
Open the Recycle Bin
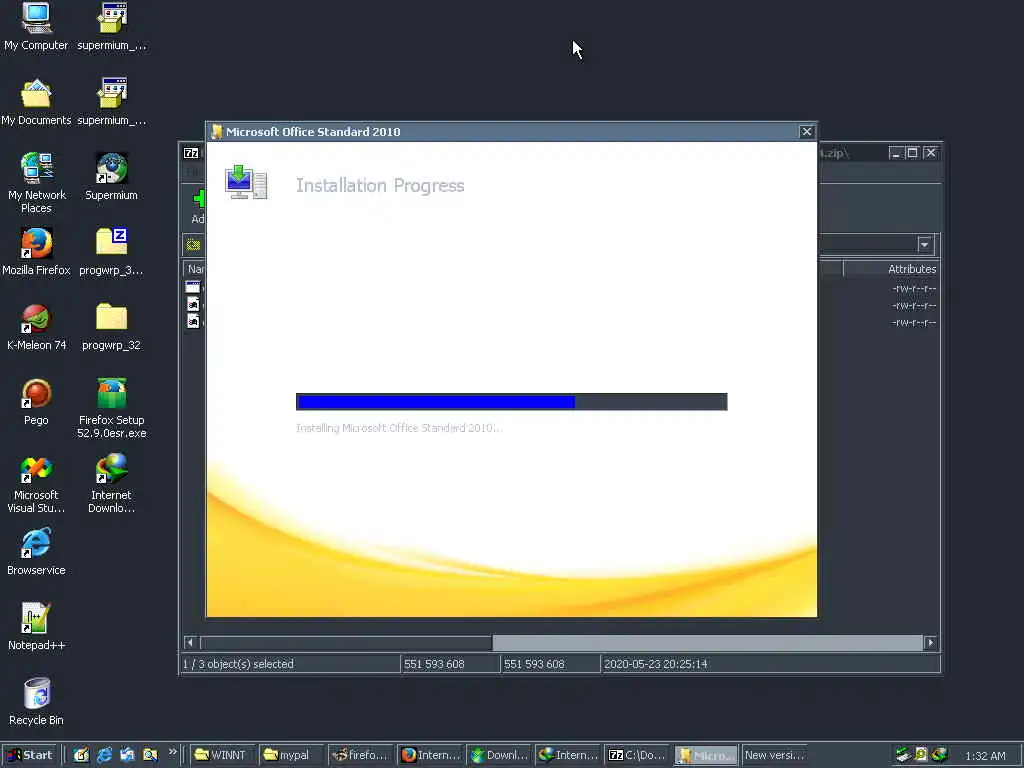click(36, 702)
